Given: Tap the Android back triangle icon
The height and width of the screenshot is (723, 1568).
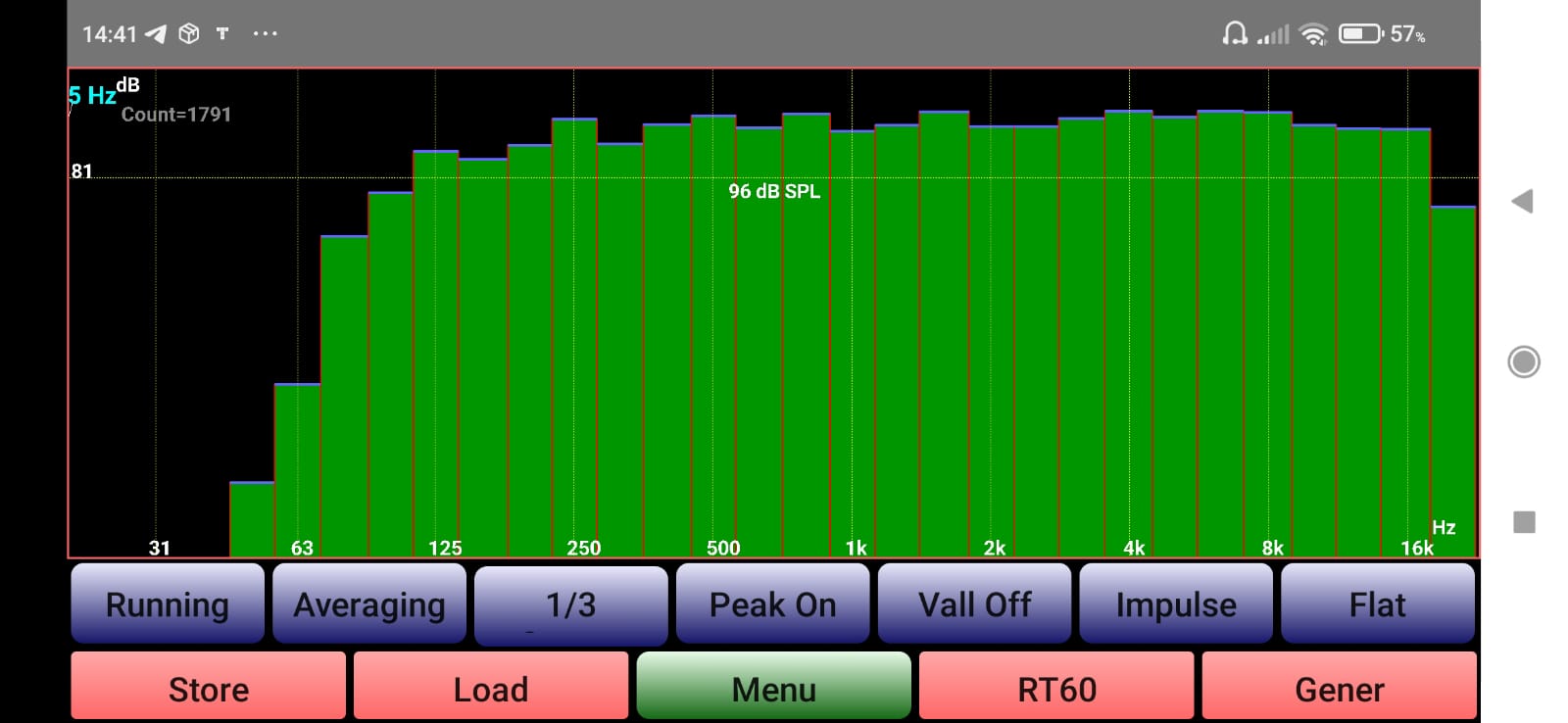Looking at the screenshot, I should pyautogui.click(x=1522, y=202).
